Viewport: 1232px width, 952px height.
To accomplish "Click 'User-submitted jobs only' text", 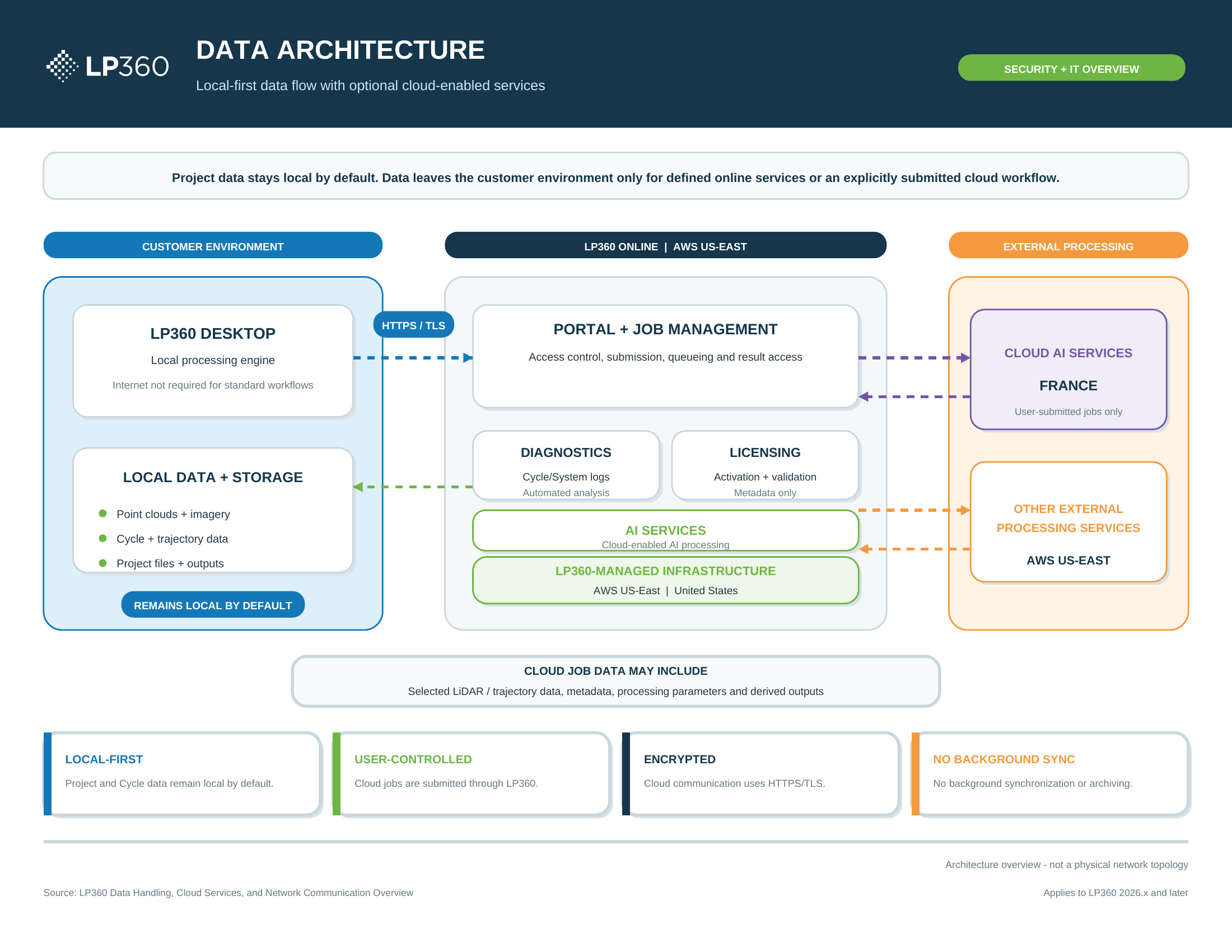I will pos(1068,412).
